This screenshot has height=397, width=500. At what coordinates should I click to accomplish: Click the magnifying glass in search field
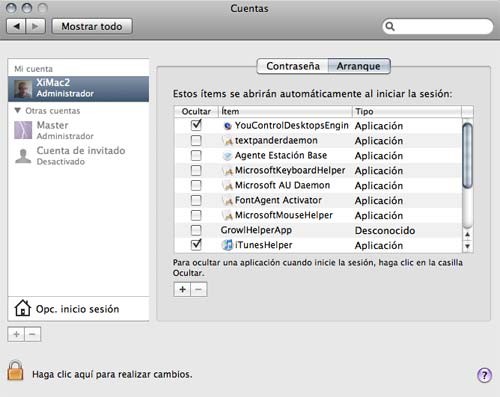(x=390, y=26)
